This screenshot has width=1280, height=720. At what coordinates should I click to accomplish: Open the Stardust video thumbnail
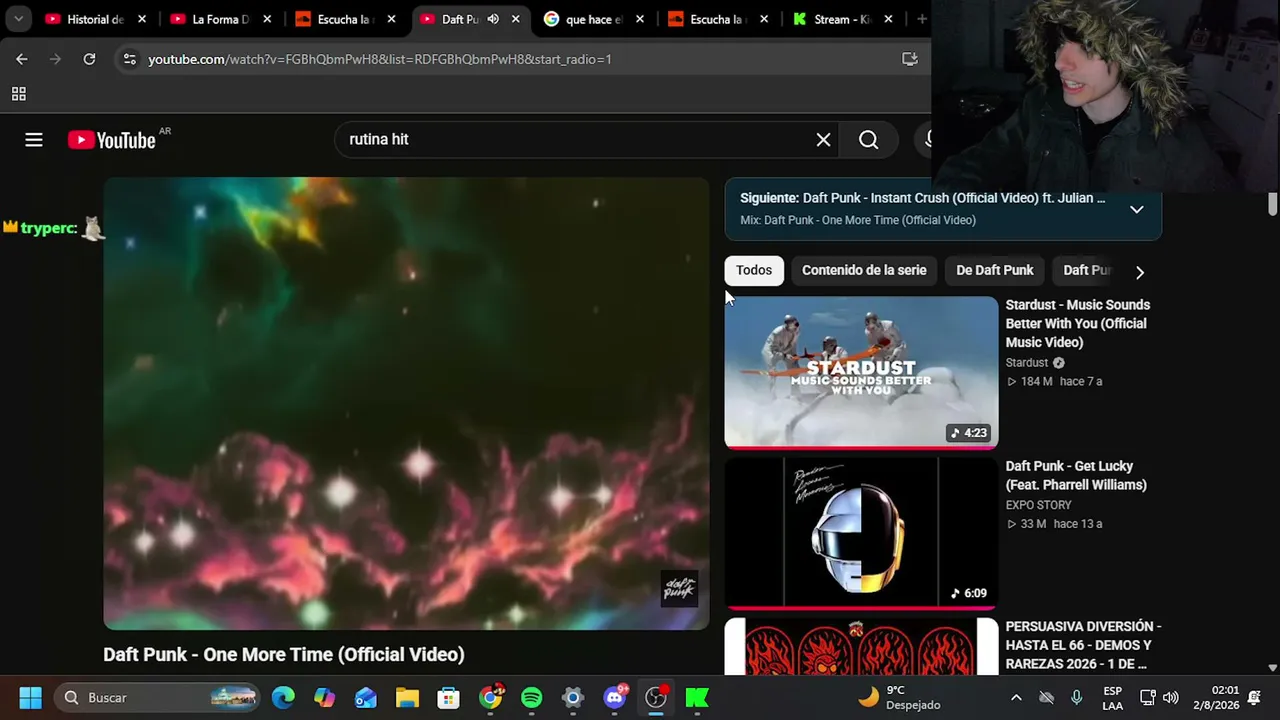pyautogui.click(x=861, y=372)
